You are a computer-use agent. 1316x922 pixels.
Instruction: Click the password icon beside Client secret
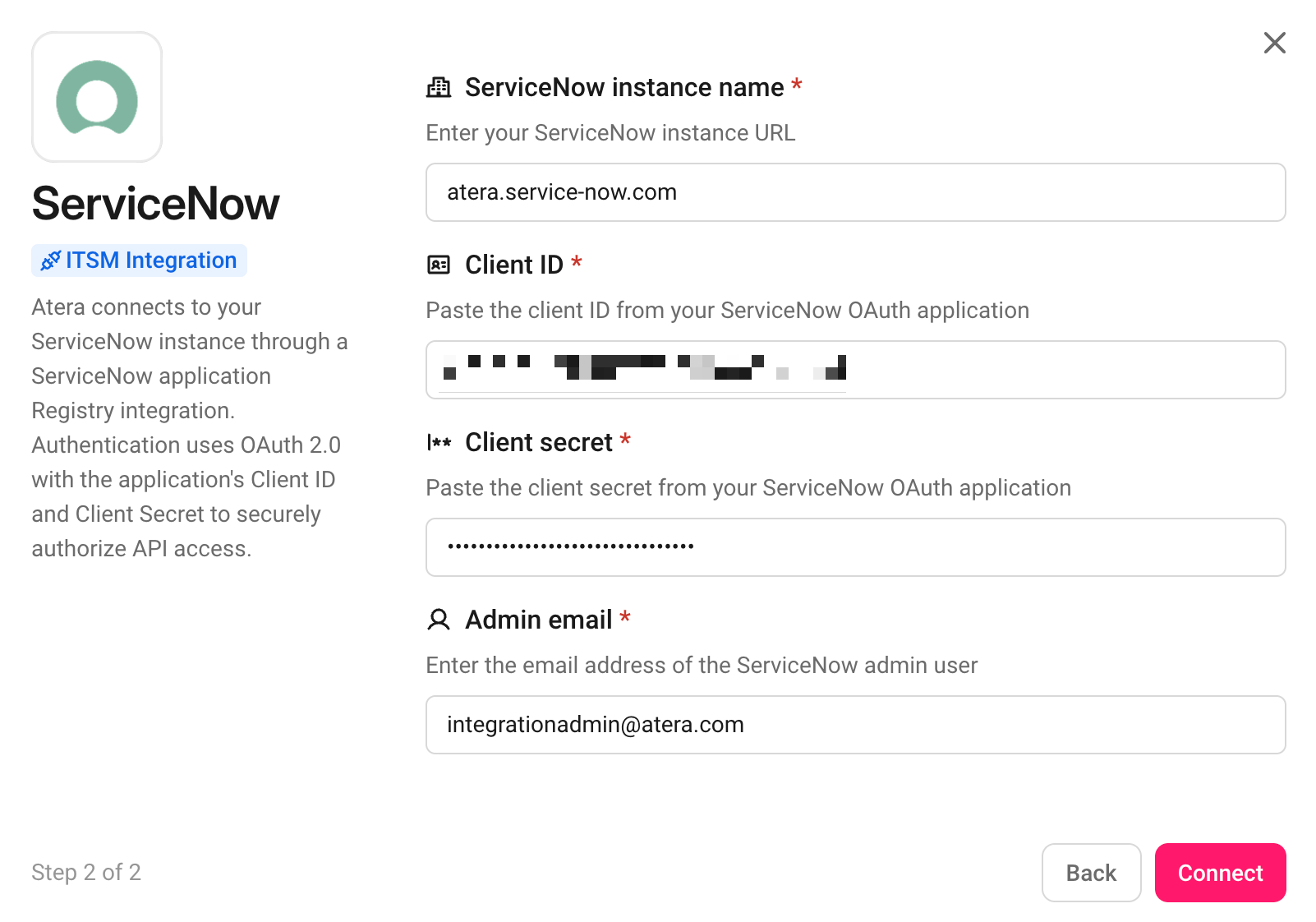439,442
